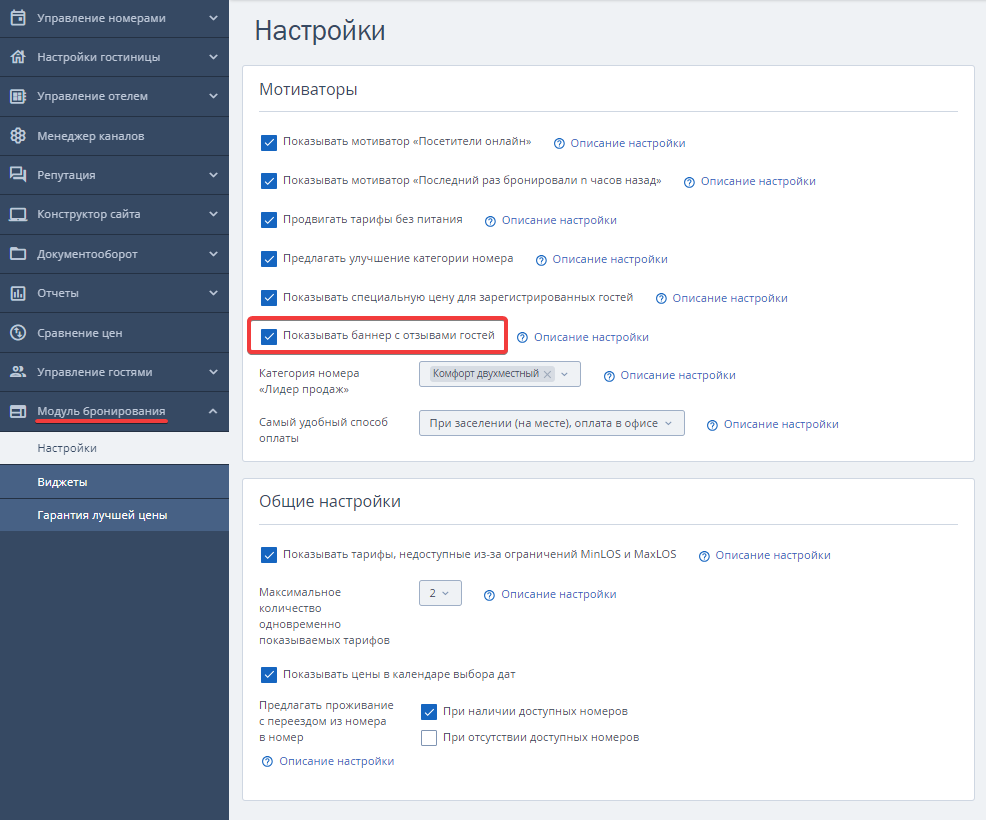Click the laptop icon beside Конструктор сайта

pyautogui.click(x=18, y=214)
